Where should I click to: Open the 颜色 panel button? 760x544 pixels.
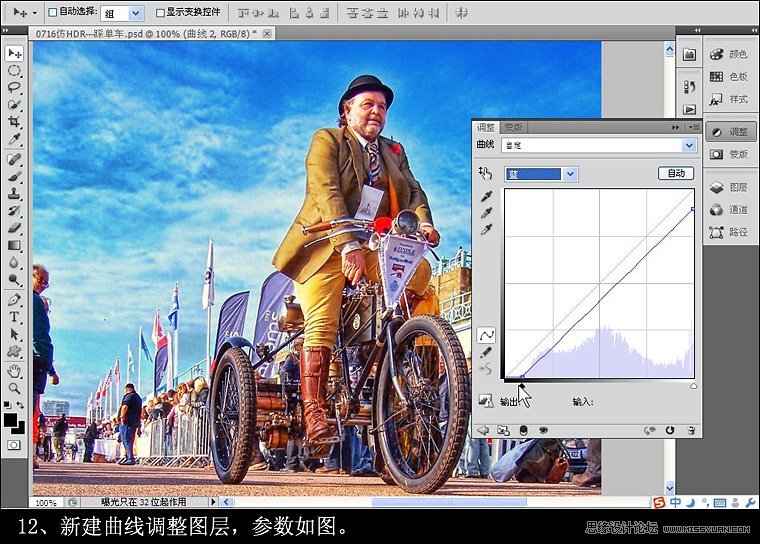coord(730,54)
